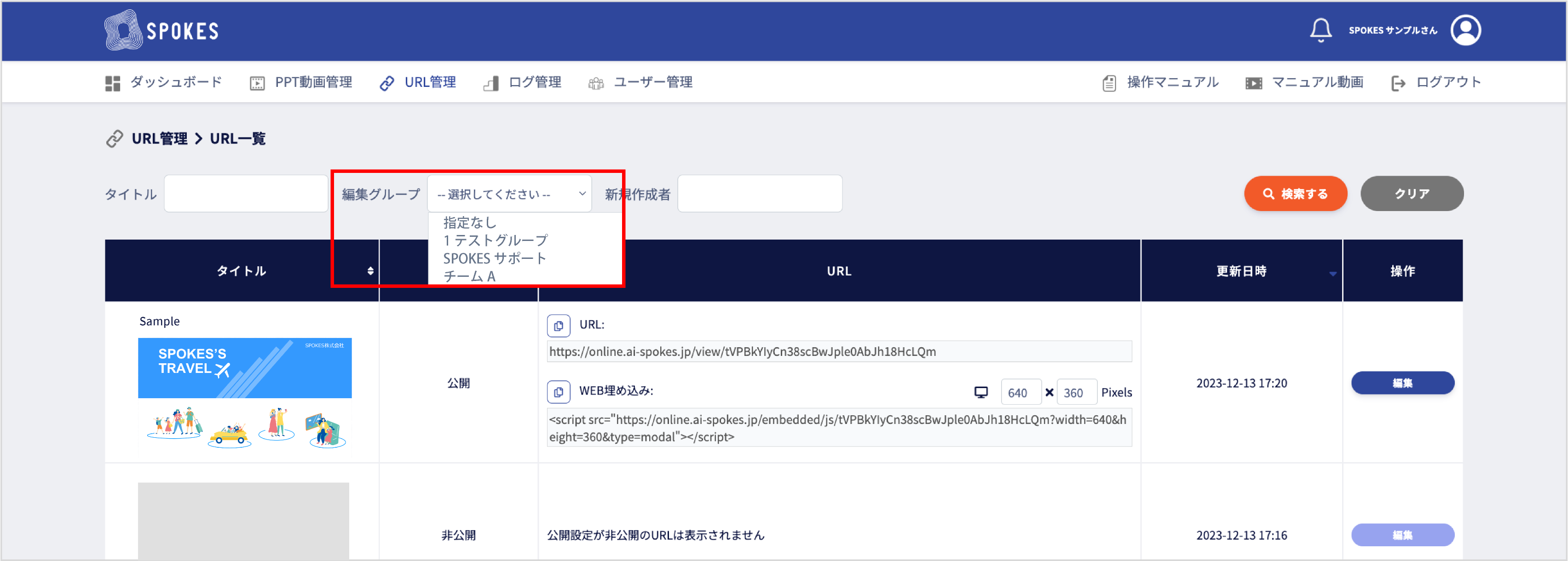Click the 公開 status cell

click(458, 384)
